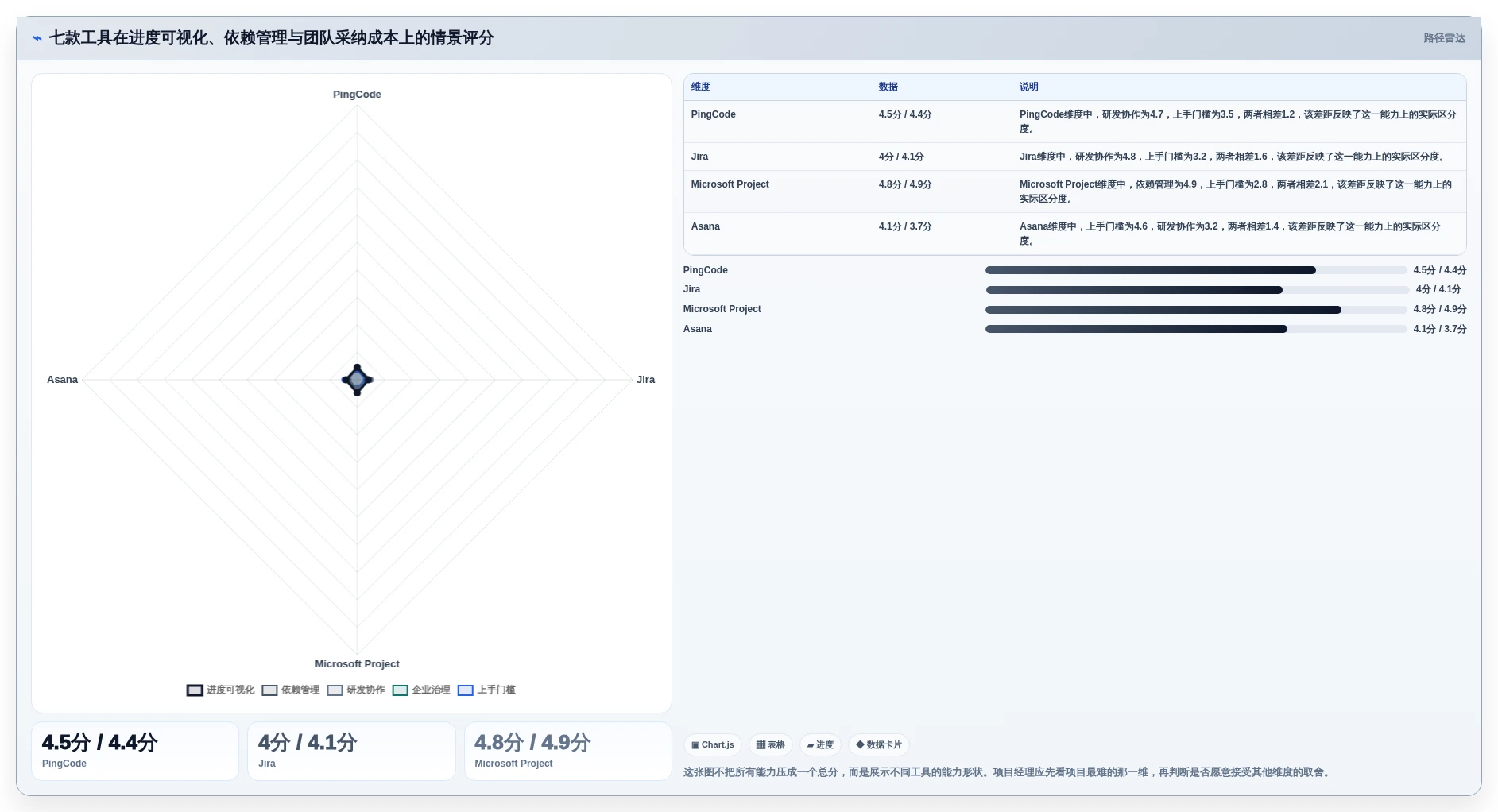Click the 表格 tag chip
The height and width of the screenshot is (812, 1498).
tap(771, 745)
